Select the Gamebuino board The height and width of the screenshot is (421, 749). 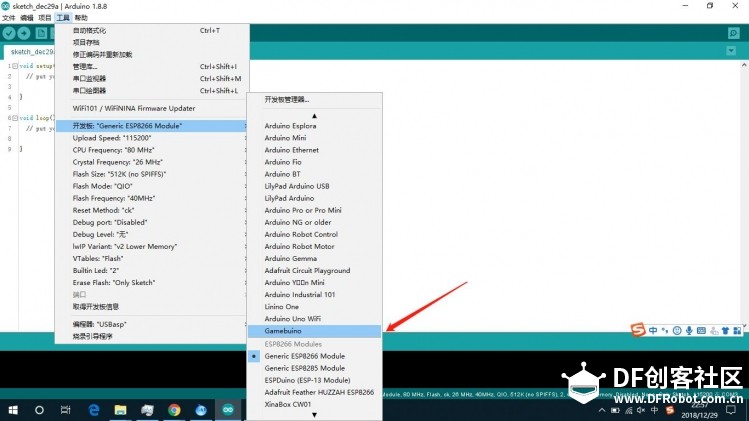(x=315, y=331)
